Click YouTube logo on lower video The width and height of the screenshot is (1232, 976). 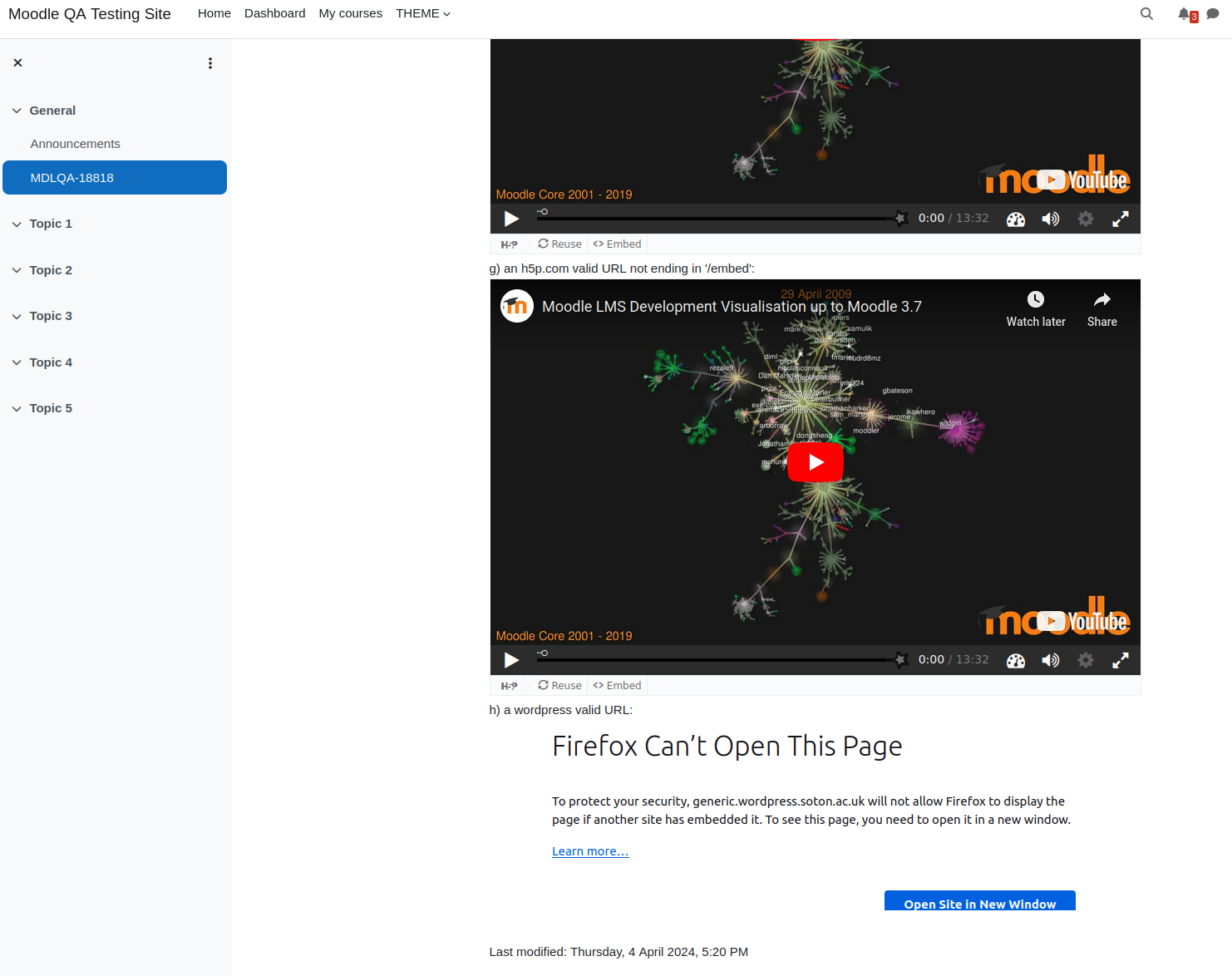(x=1082, y=621)
